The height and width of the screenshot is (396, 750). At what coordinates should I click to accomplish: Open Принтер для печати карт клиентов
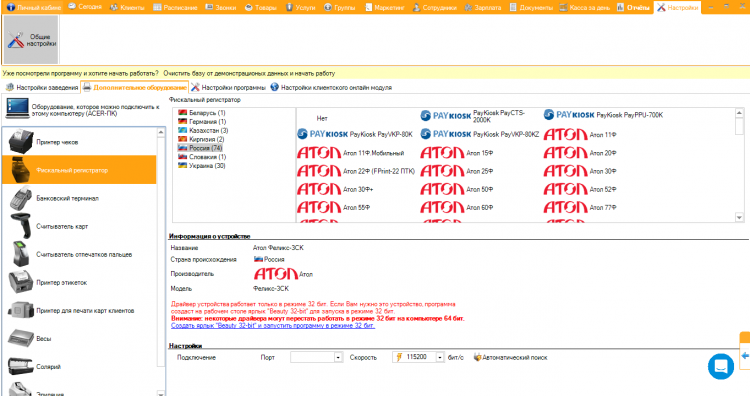(x=79, y=310)
